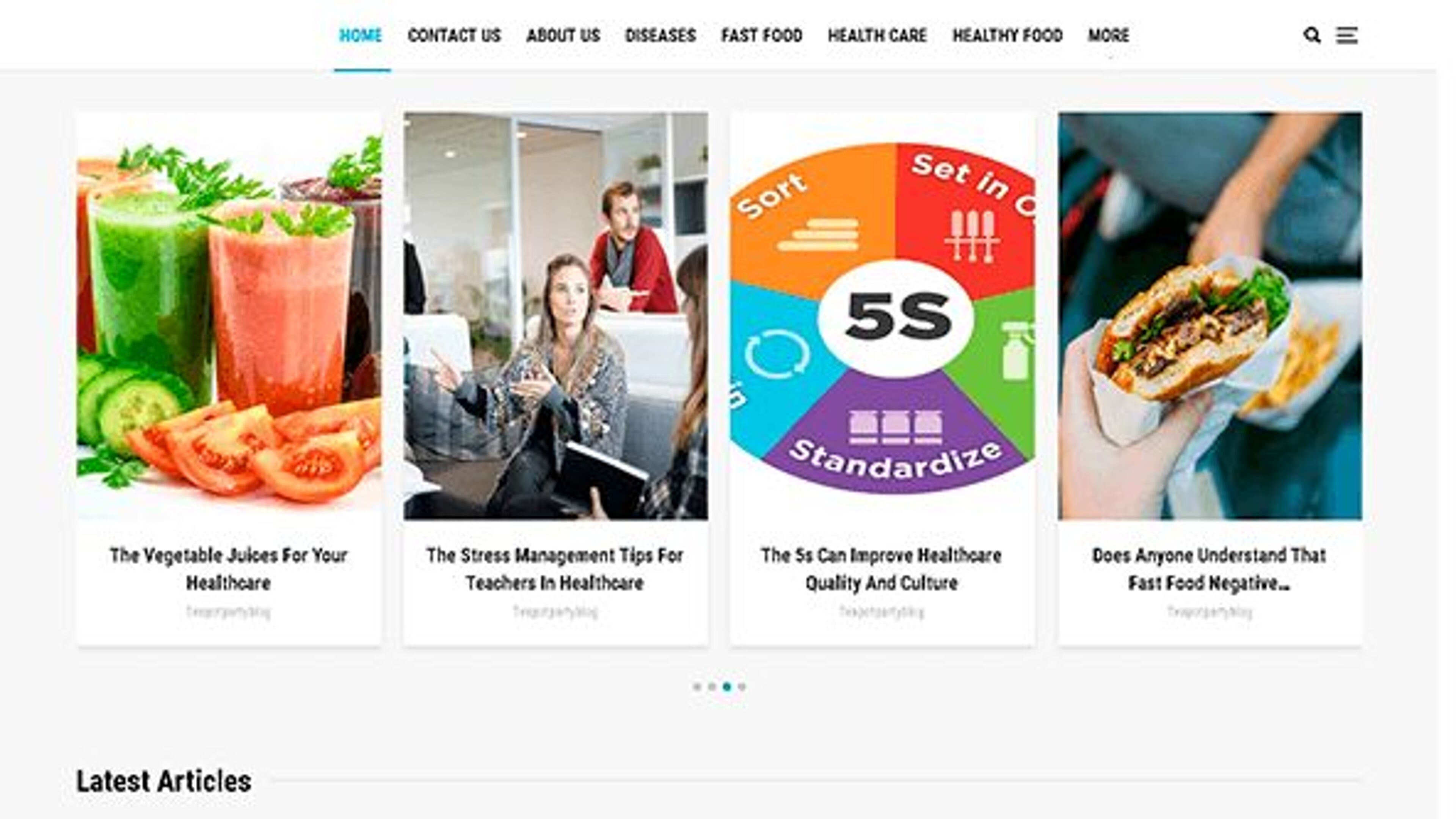Select the fourth carousel pagination dot

coord(742,687)
